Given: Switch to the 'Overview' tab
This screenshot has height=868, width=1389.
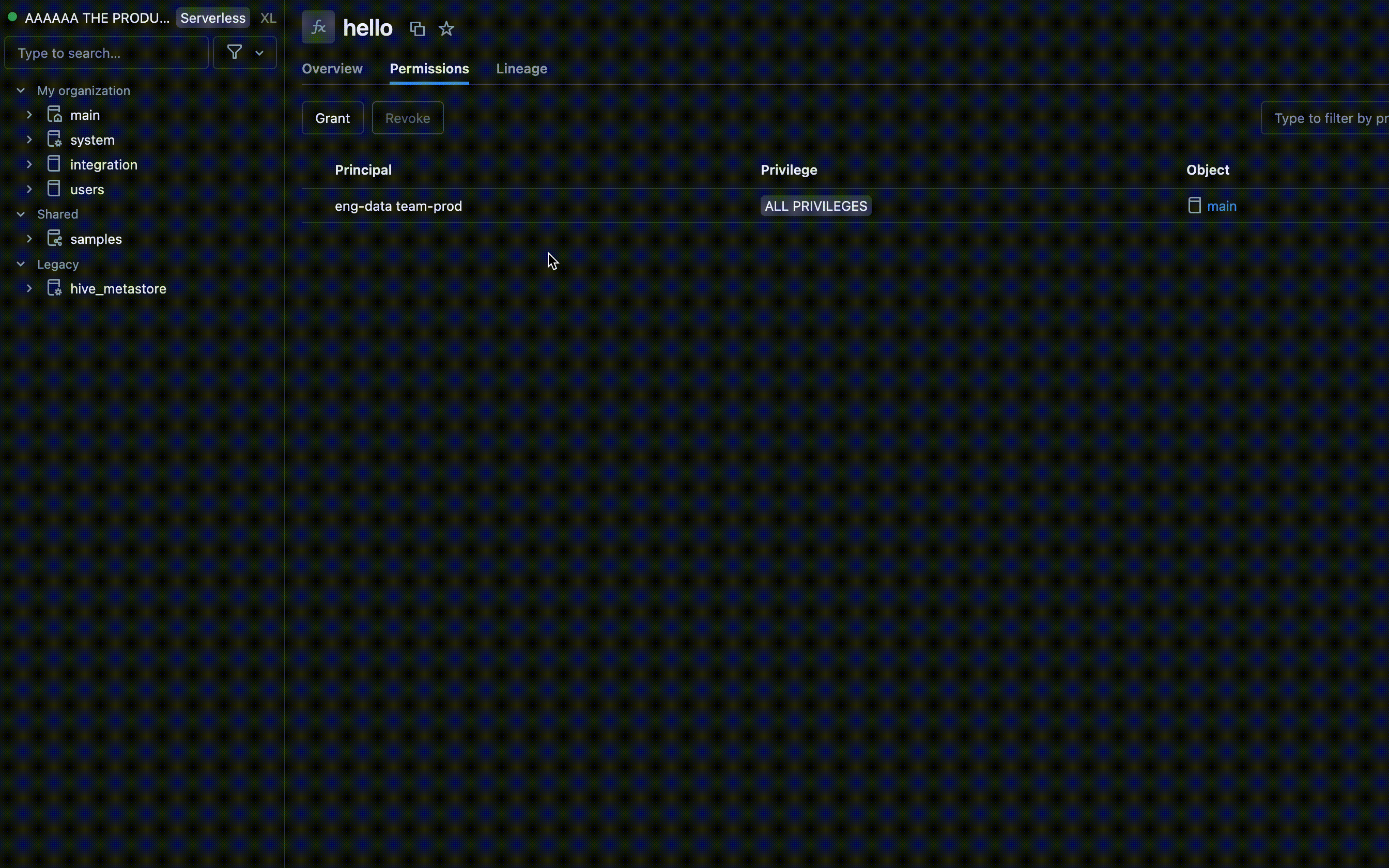Looking at the screenshot, I should tap(332, 68).
